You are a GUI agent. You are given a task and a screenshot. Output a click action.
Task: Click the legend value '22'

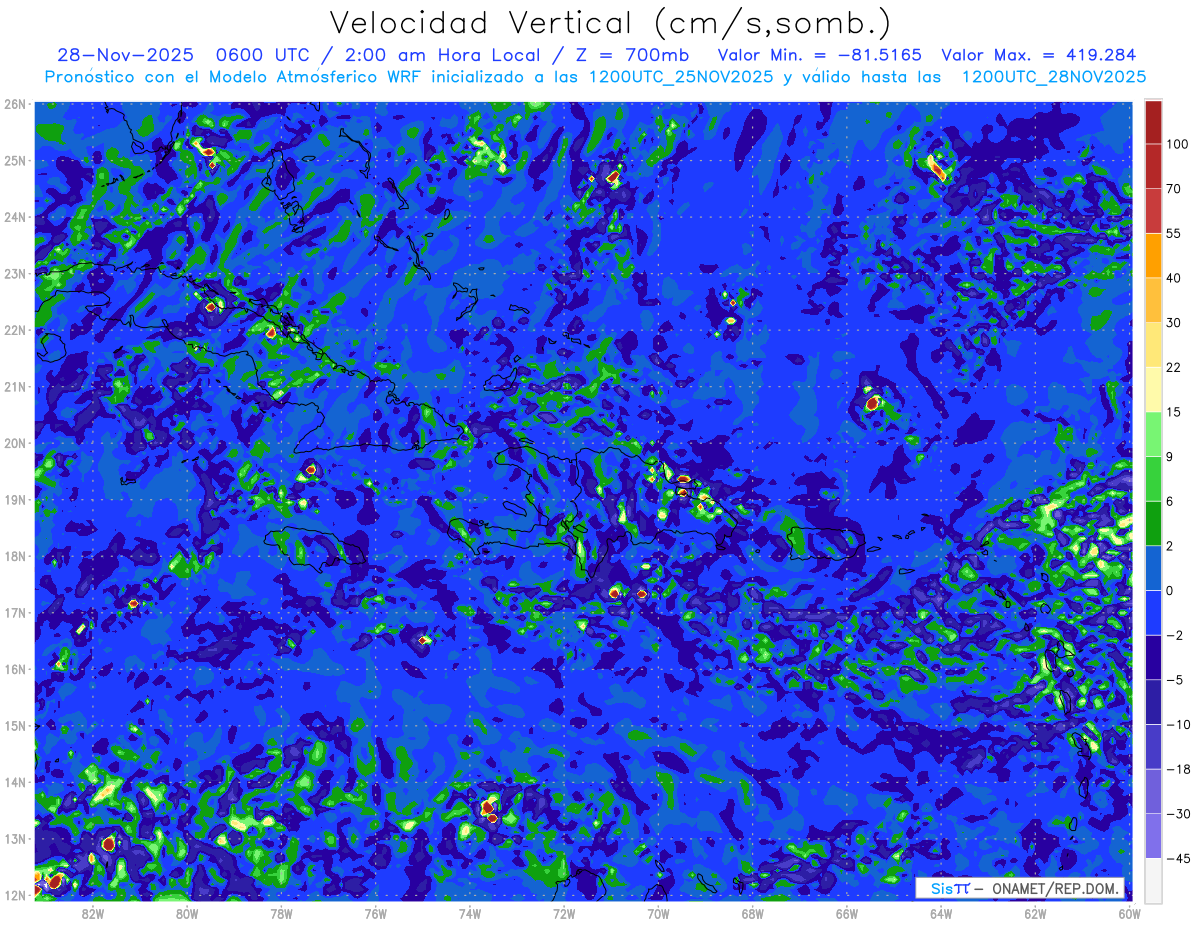pyautogui.click(x=1173, y=367)
